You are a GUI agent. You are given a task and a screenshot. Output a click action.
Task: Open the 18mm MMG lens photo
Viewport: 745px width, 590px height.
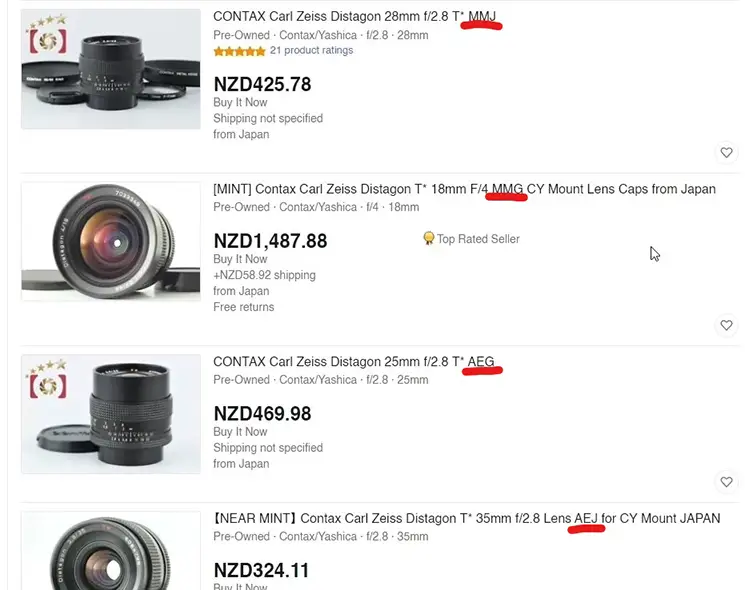(111, 241)
